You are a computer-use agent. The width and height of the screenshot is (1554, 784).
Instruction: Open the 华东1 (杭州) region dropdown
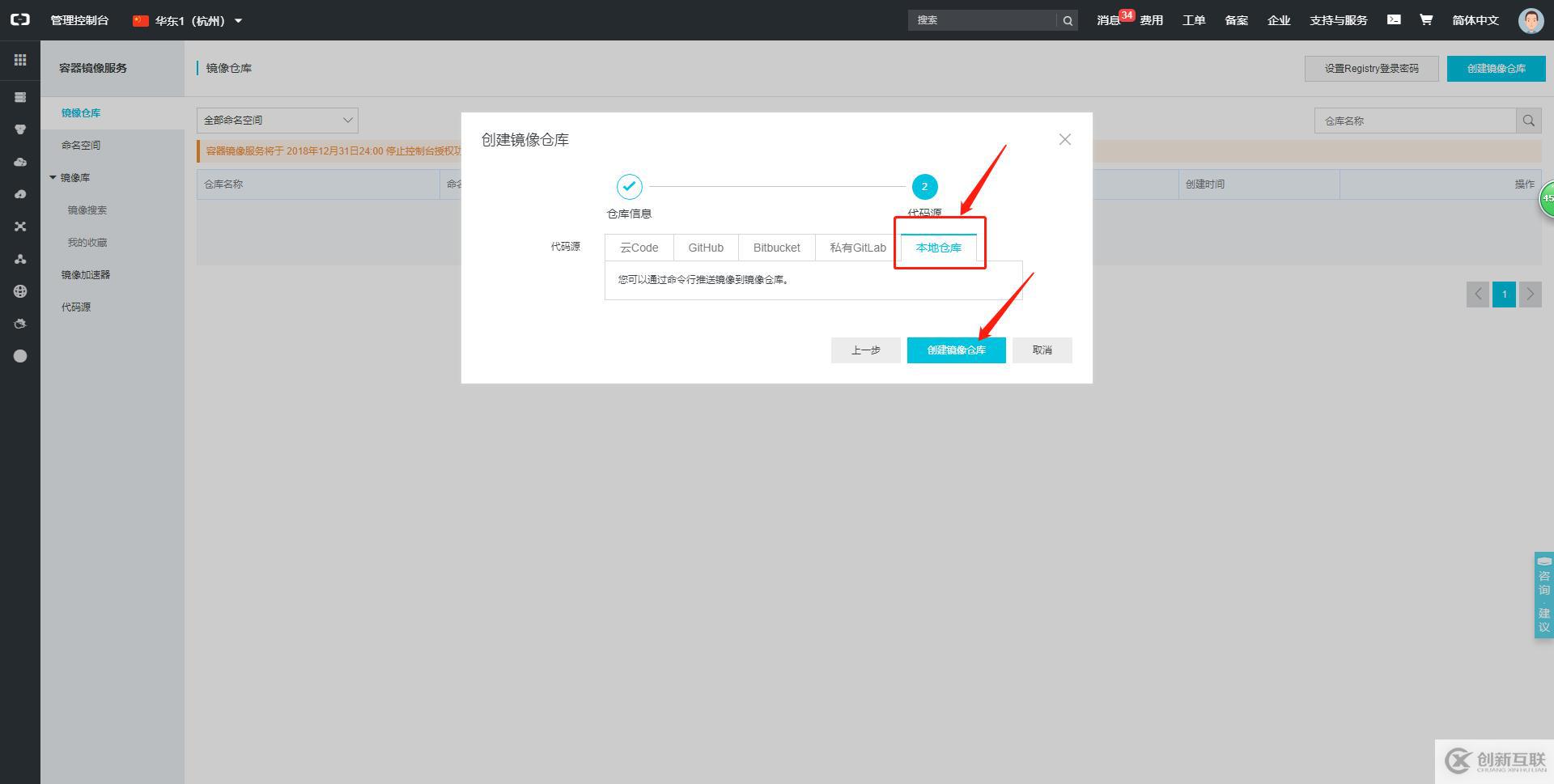coord(188,20)
